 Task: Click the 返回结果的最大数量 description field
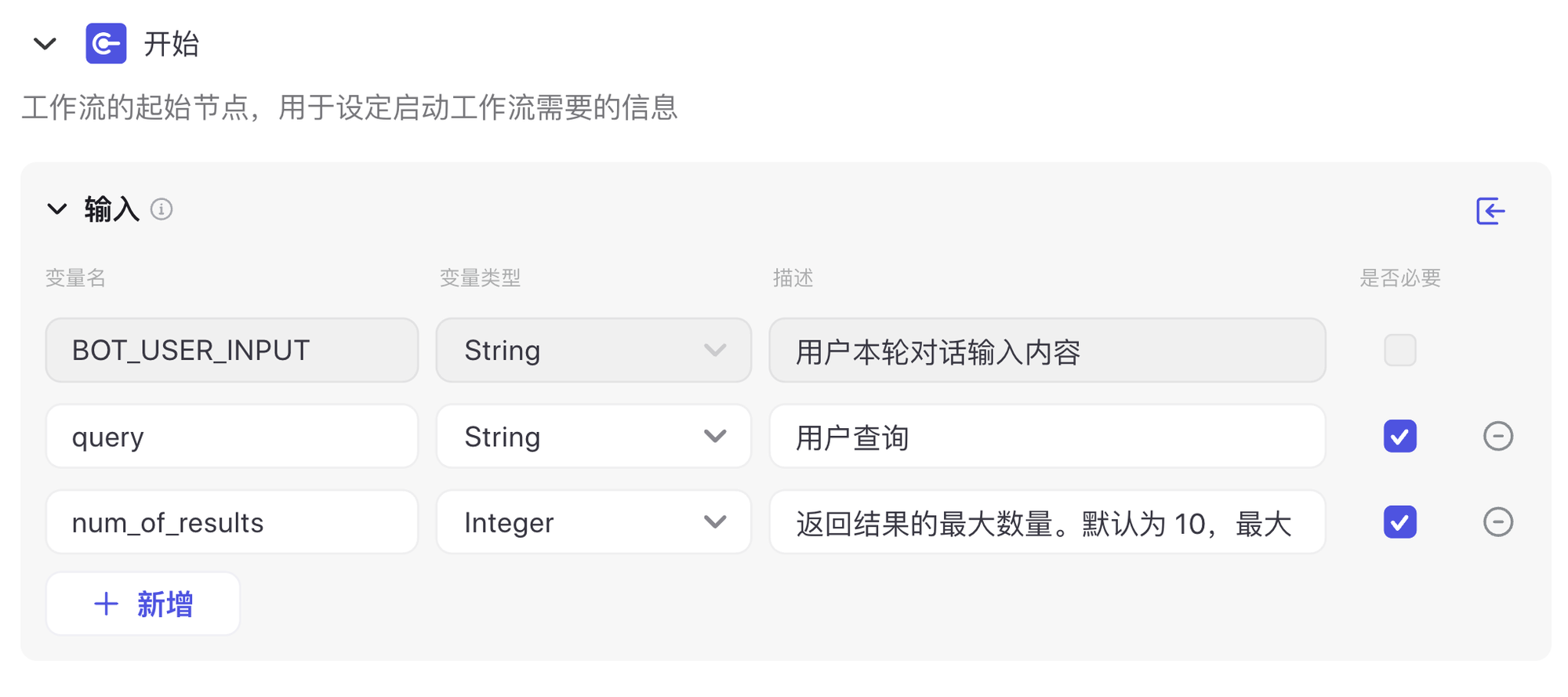(x=1047, y=522)
